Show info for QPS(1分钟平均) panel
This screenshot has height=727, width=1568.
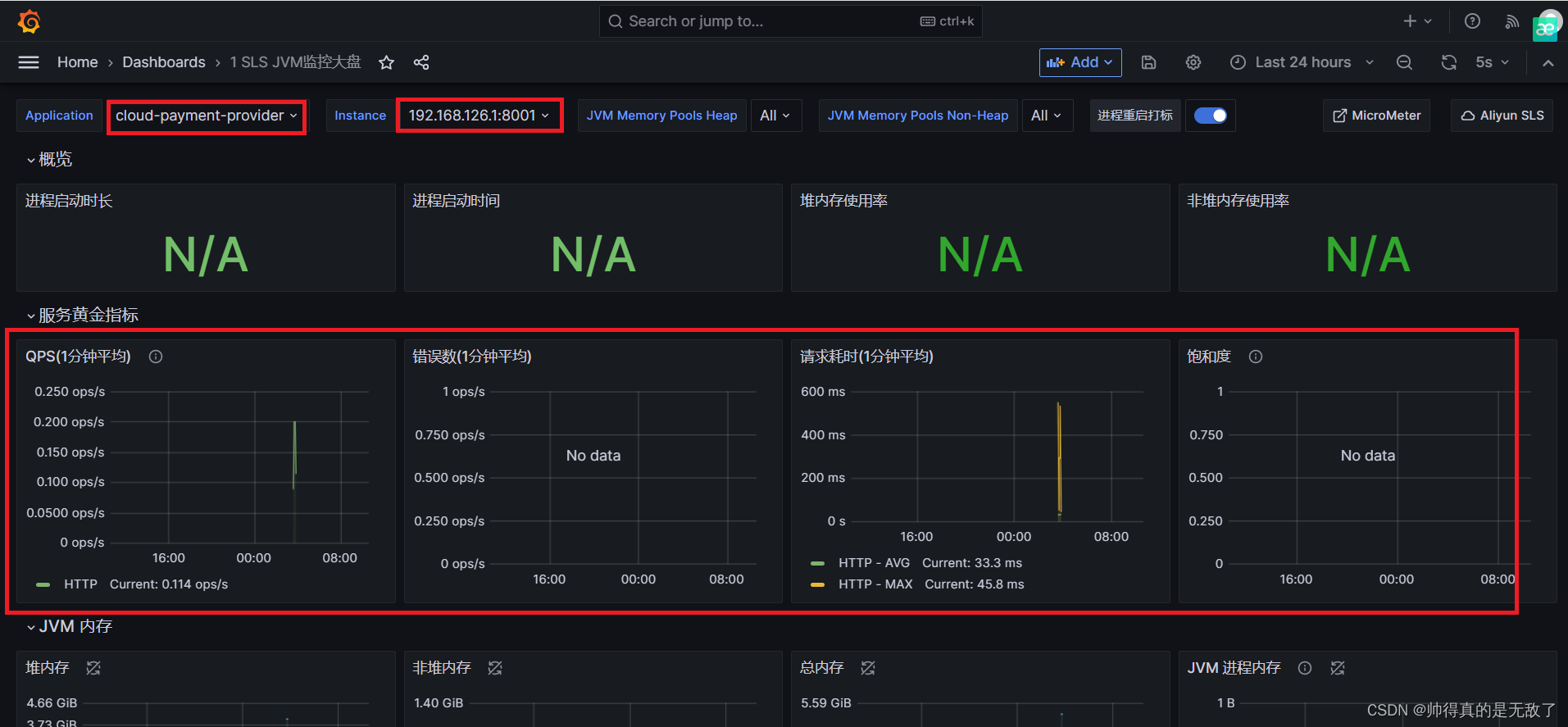click(156, 357)
